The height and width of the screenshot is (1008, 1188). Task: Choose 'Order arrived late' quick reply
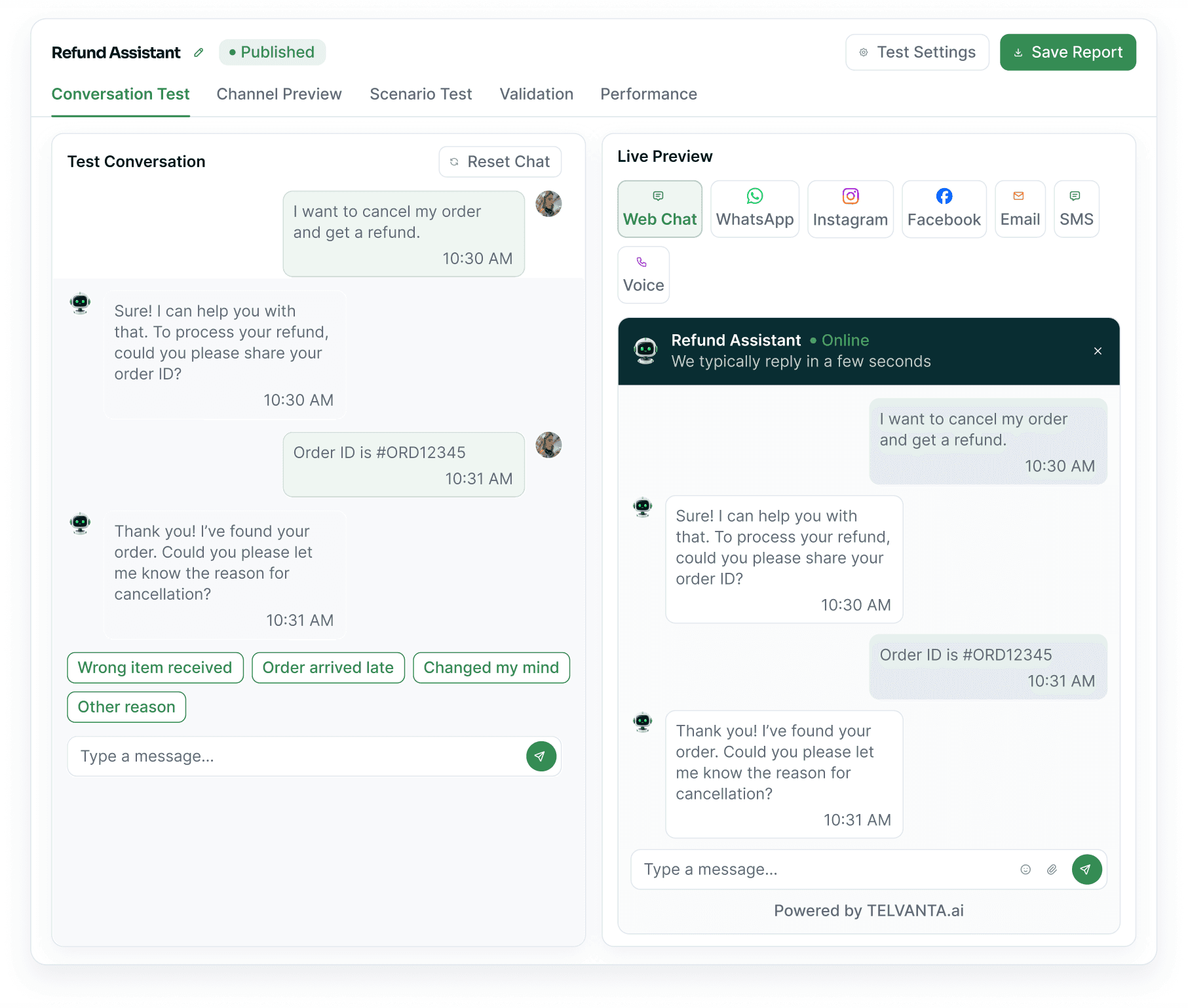tap(328, 668)
